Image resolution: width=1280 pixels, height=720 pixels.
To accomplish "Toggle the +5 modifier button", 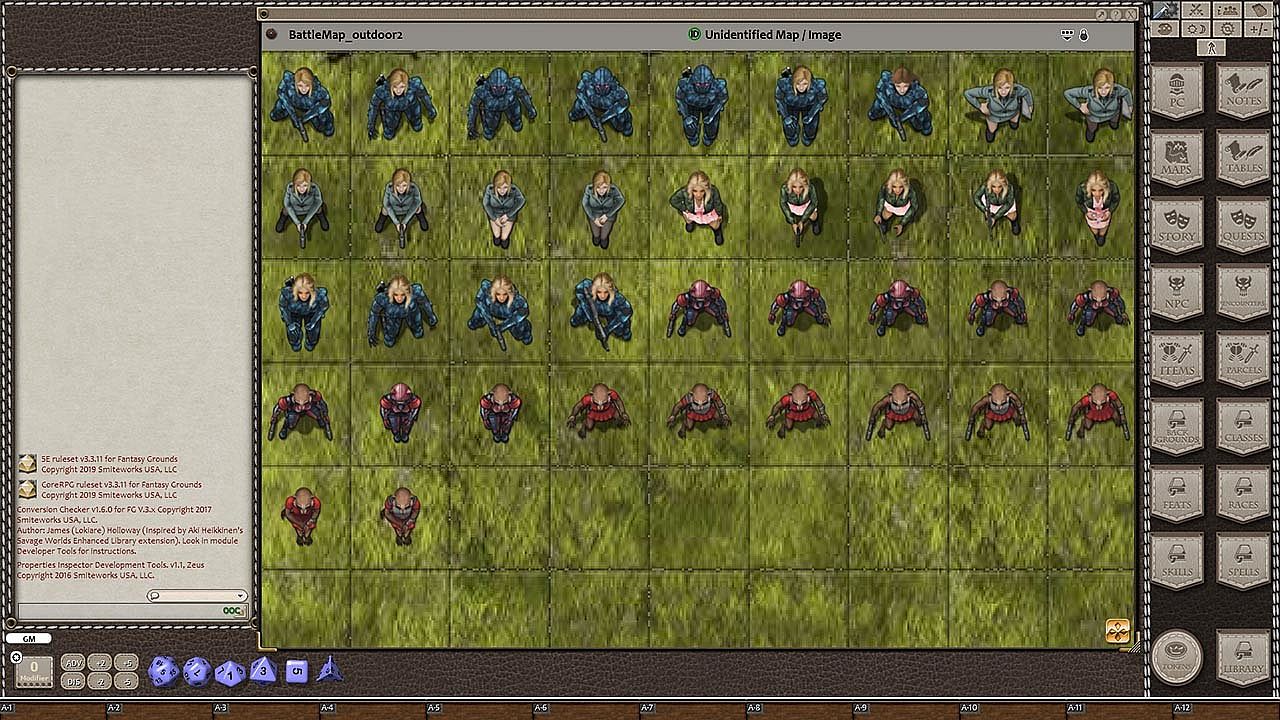I will coord(125,663).
